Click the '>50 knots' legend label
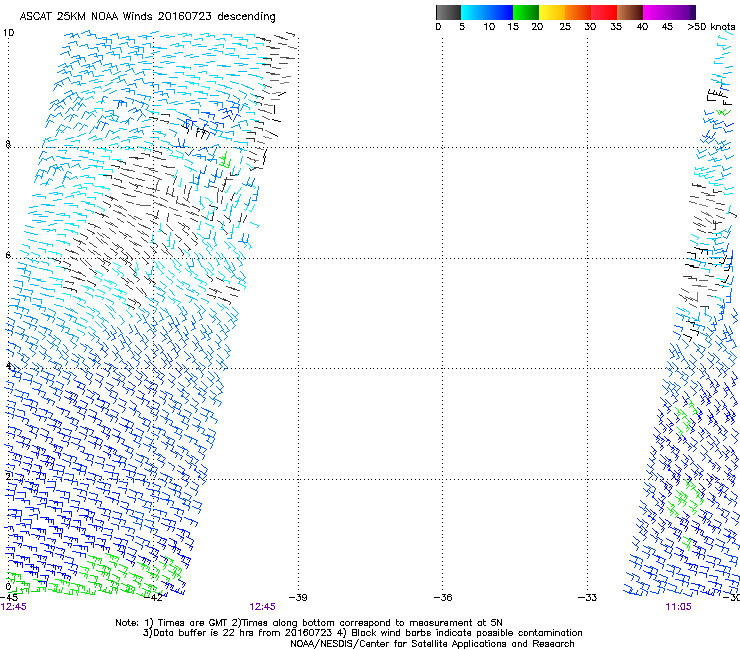 711,26
